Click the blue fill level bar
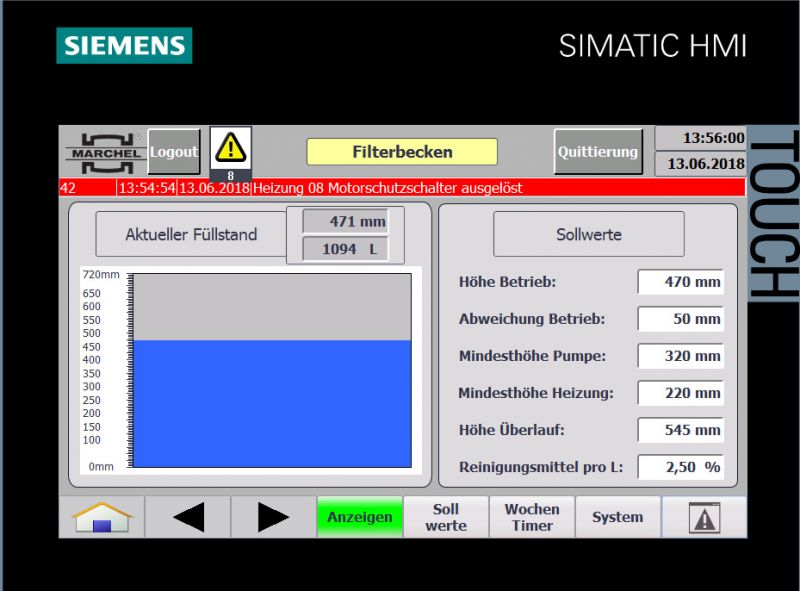 coord(272,403)
